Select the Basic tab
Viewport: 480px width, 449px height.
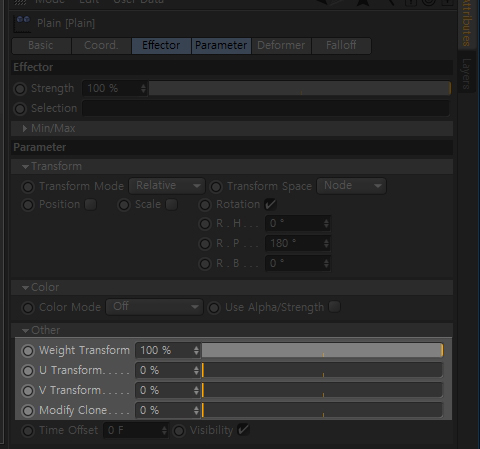coord(41,45)
